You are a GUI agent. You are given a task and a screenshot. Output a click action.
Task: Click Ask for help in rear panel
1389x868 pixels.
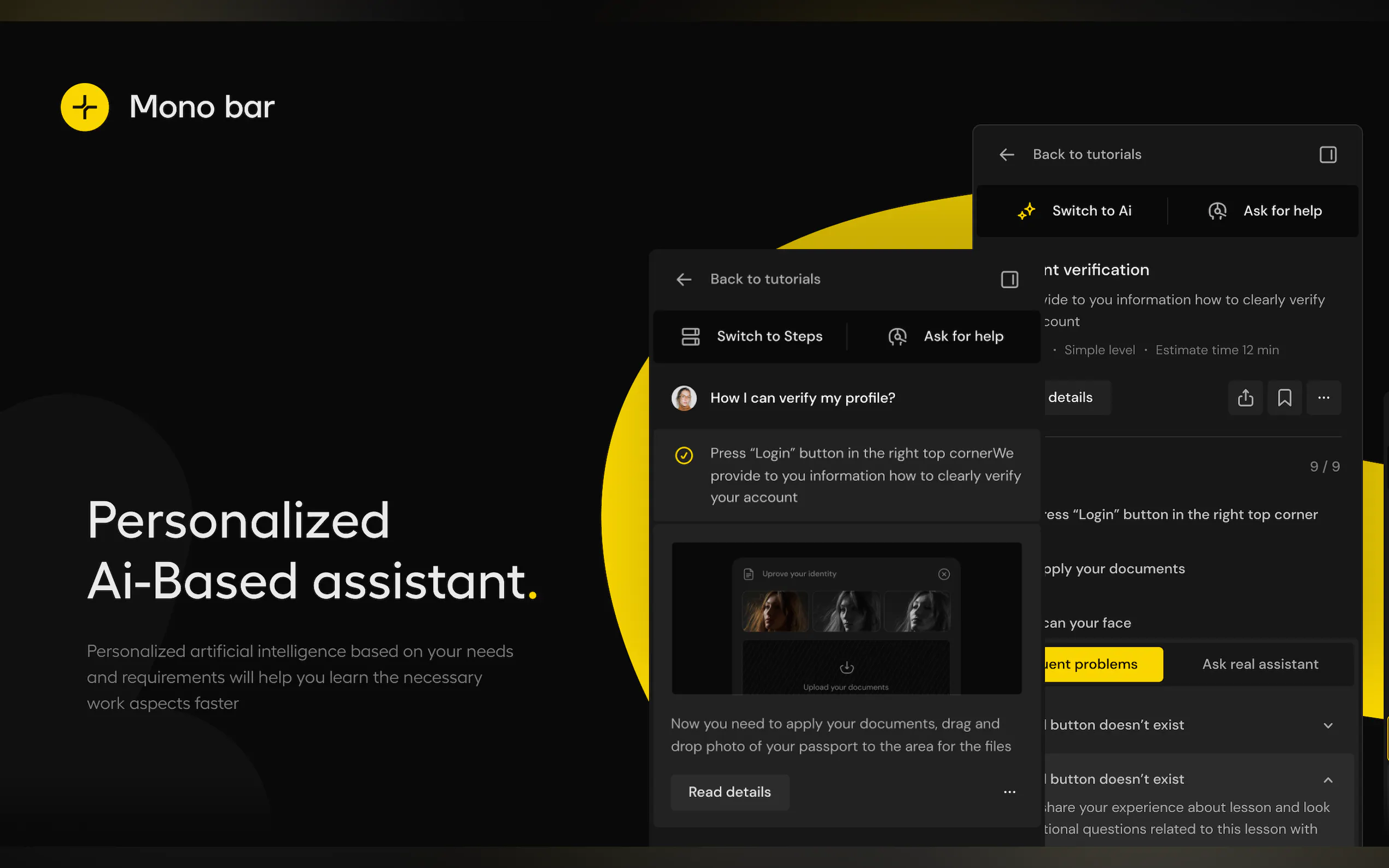click(x=1265, y=210)
